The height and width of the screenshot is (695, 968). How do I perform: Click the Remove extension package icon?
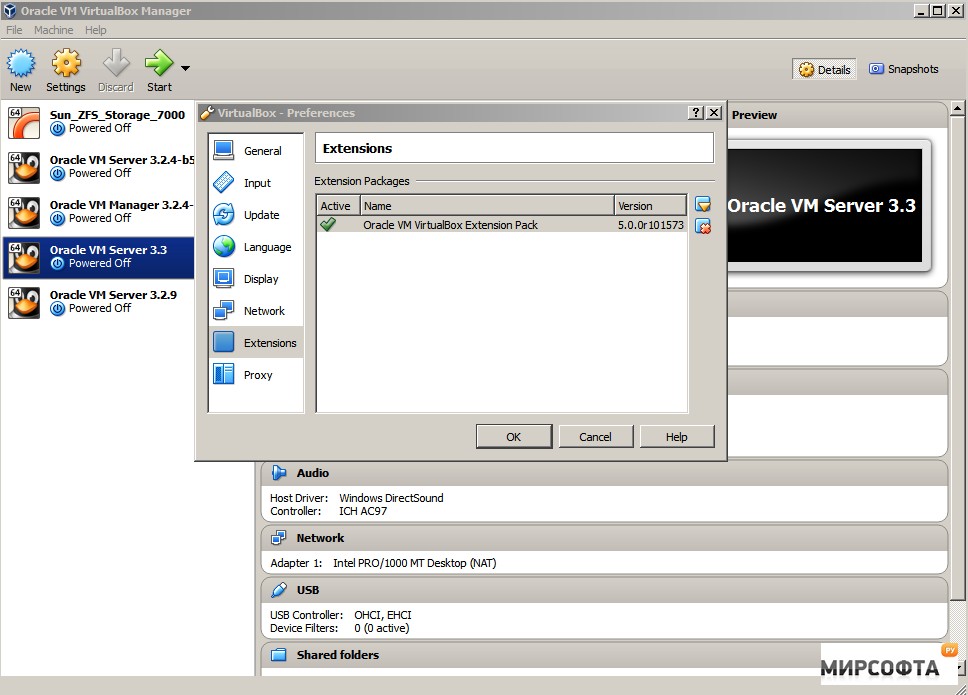[x=703, y=226]
